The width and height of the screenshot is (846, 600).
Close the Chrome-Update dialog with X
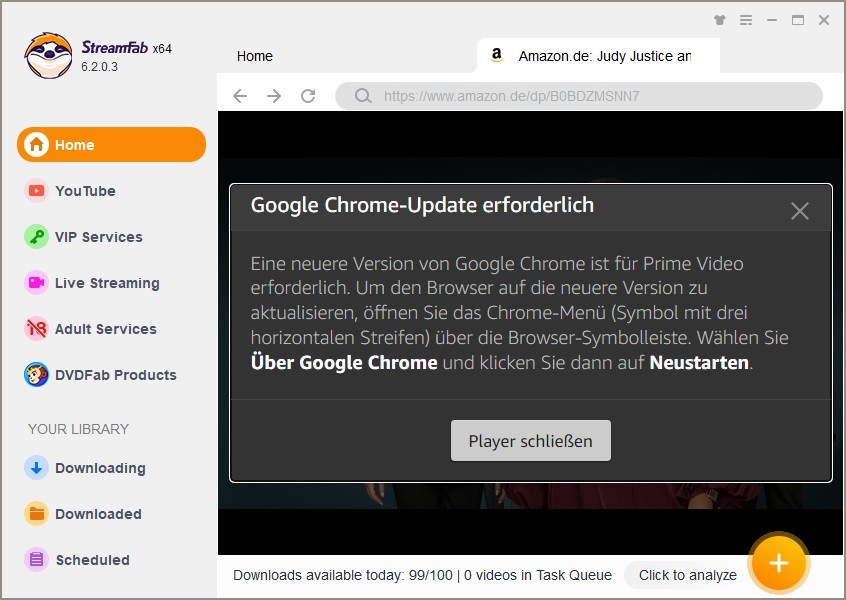(800, 211)
